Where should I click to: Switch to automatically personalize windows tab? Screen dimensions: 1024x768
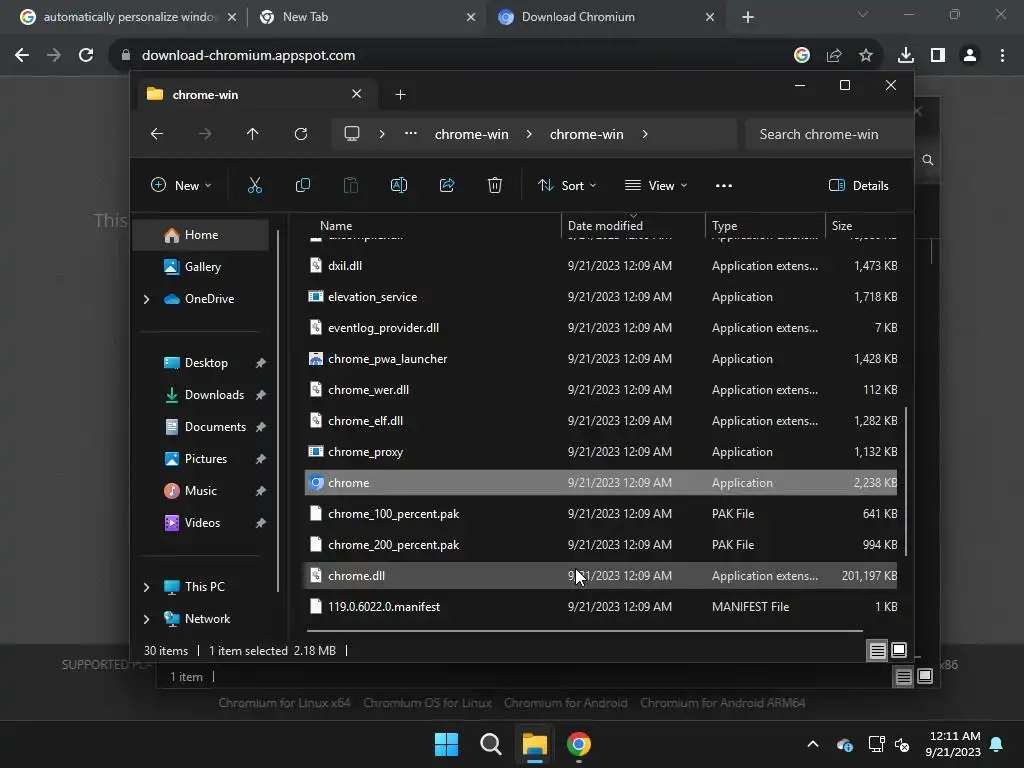coord(128,17)
